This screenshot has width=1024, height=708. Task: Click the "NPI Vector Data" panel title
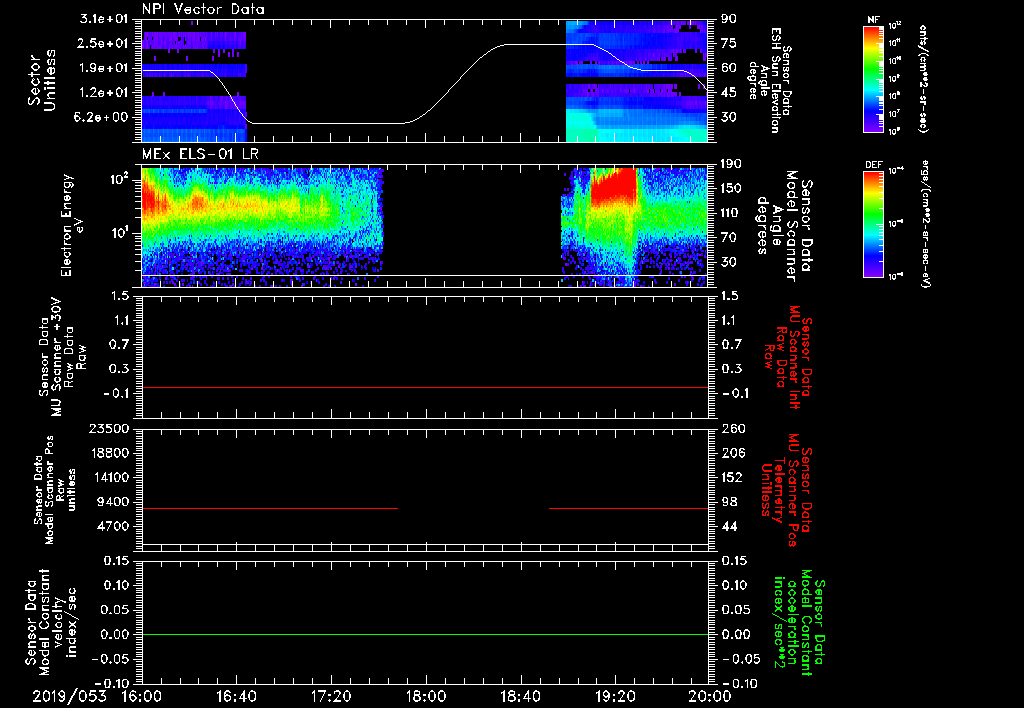203,9
